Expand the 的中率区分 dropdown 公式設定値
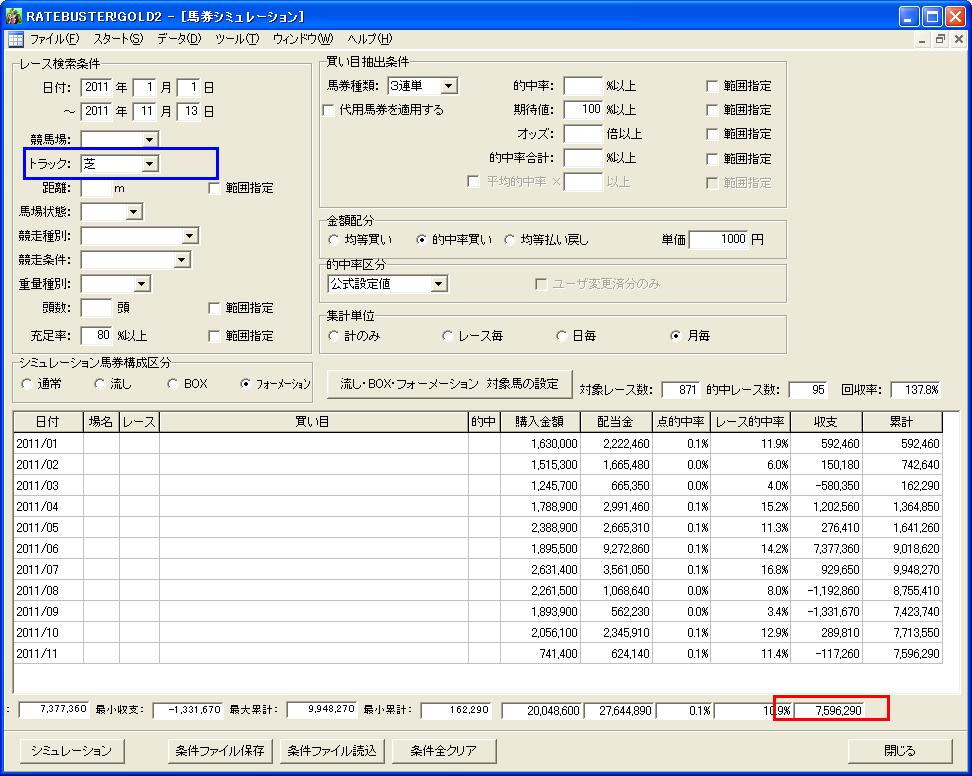972x776 pixels. tap(438, 284)
